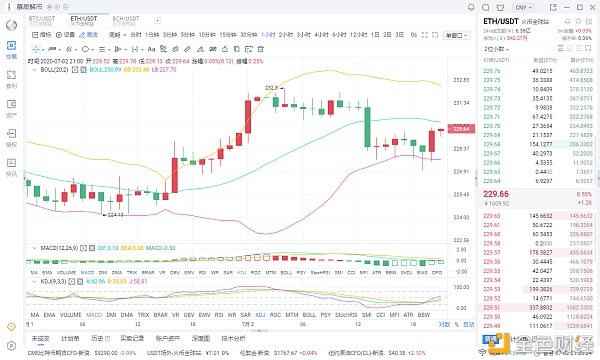The image size is (600, 360).
Task: Click the trash icon to delete drawings
Action: (261, 49)
